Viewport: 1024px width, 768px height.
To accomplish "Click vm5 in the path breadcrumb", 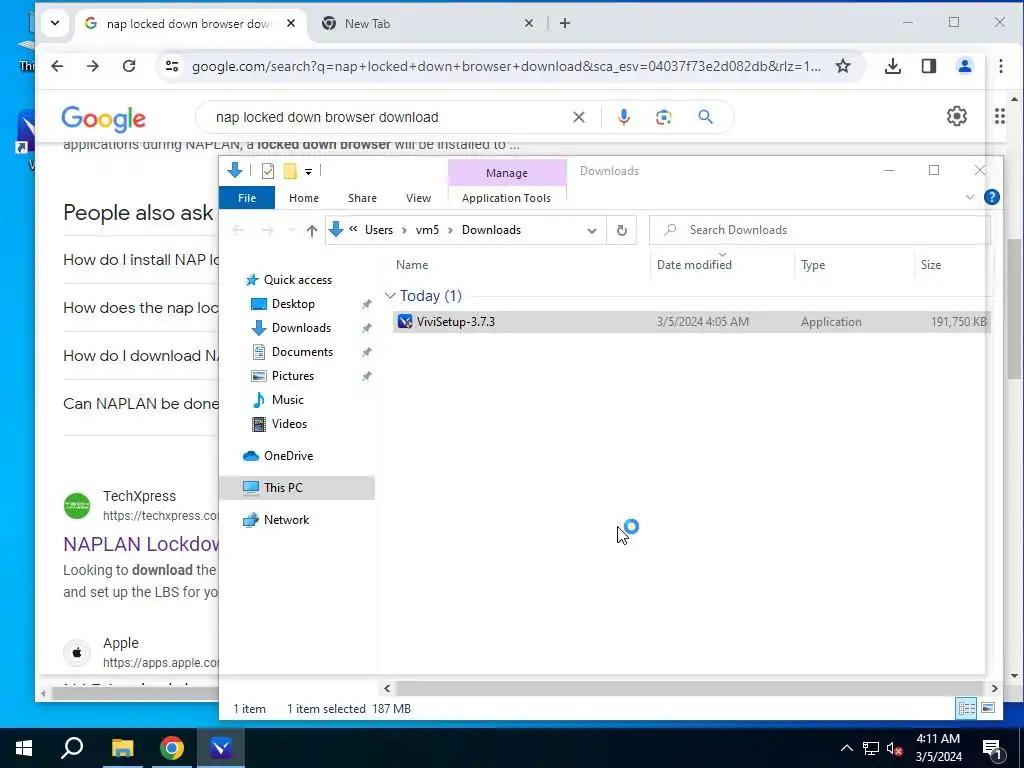I will [x=428, y=230].
